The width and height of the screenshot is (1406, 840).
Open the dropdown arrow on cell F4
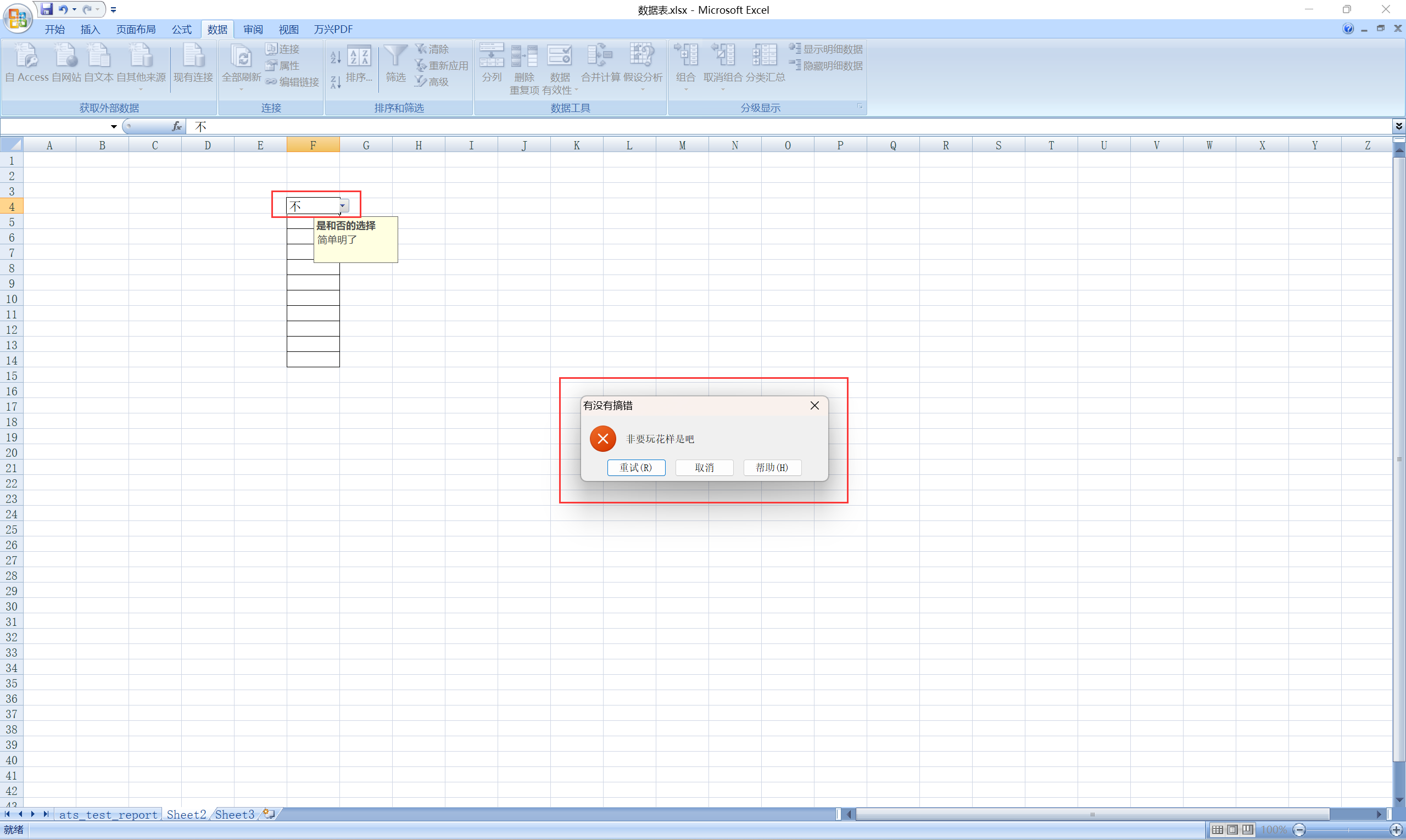coord(343,206)
